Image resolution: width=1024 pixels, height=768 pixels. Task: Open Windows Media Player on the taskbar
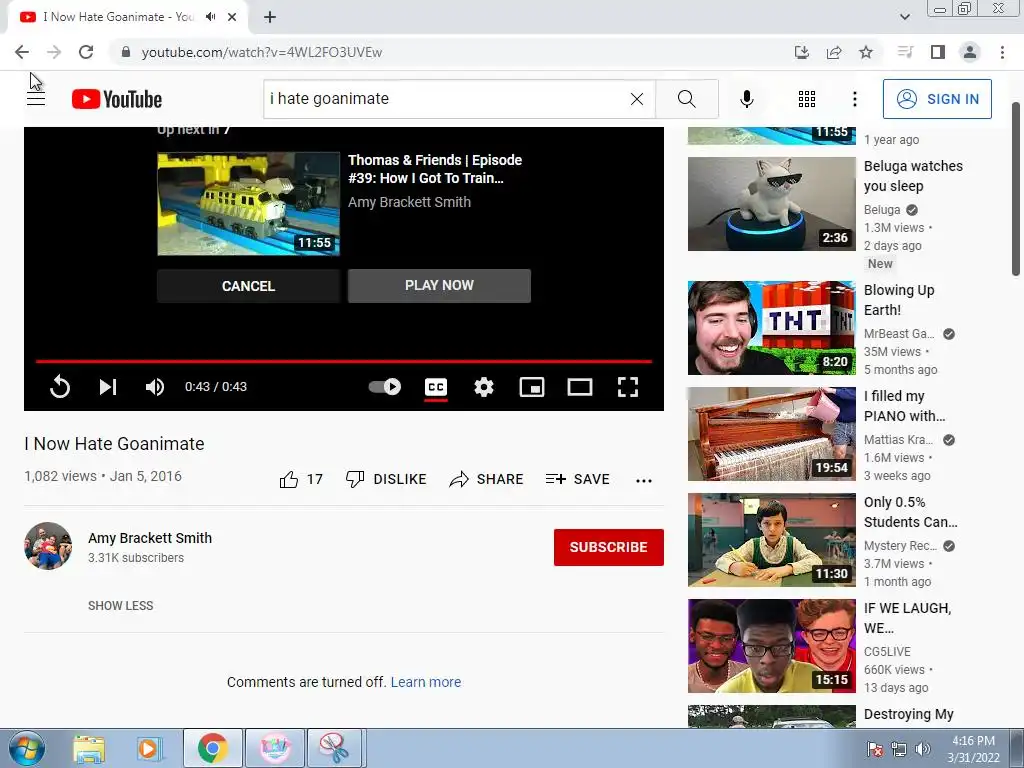150,749
